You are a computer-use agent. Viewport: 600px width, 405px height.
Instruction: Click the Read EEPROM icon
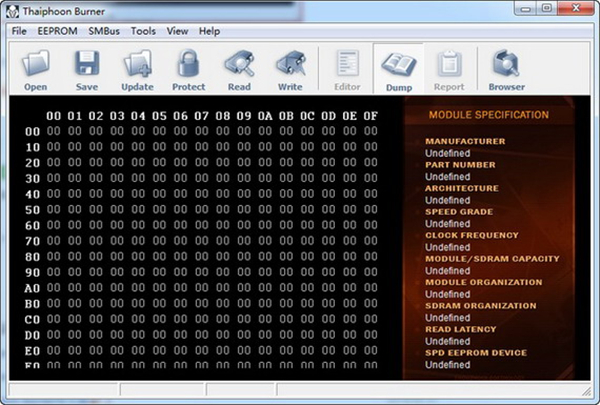239,66
